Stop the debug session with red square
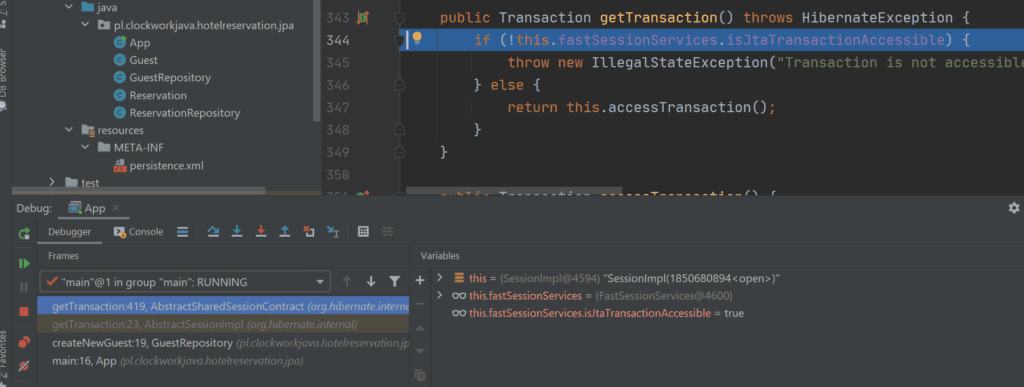1024x387 pixels. 24,312
